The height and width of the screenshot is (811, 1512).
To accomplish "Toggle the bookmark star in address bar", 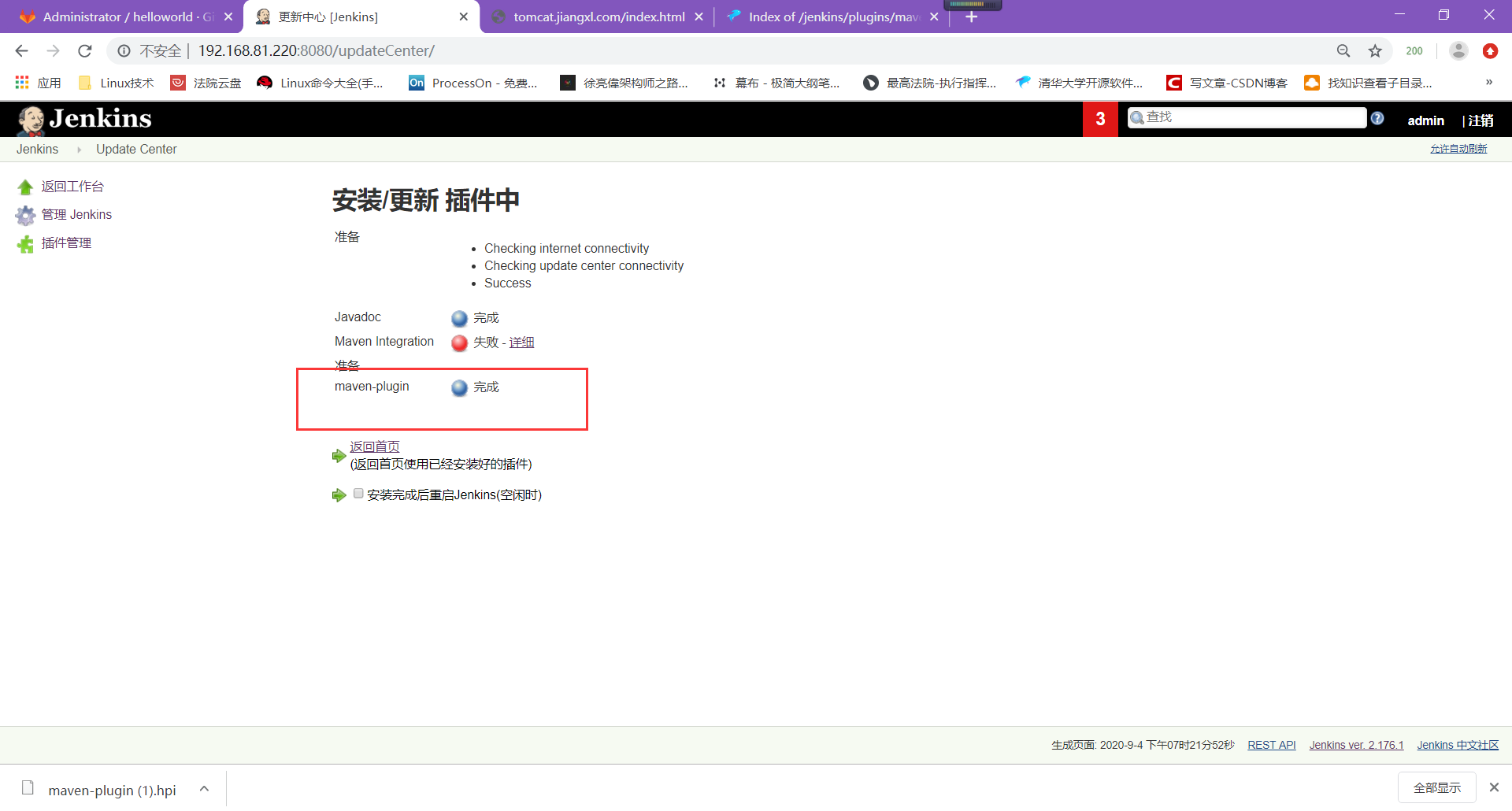I will click(x=1376, y=50).
